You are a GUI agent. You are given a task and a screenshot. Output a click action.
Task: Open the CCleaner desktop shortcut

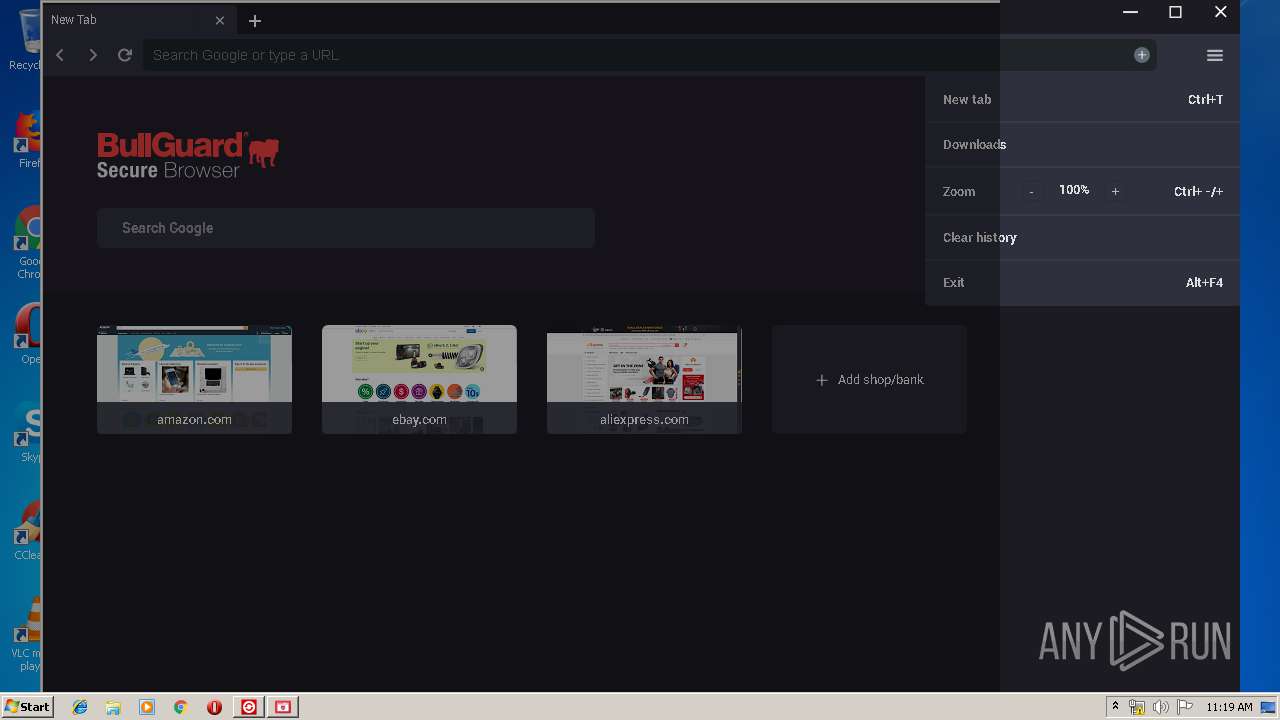27,531
